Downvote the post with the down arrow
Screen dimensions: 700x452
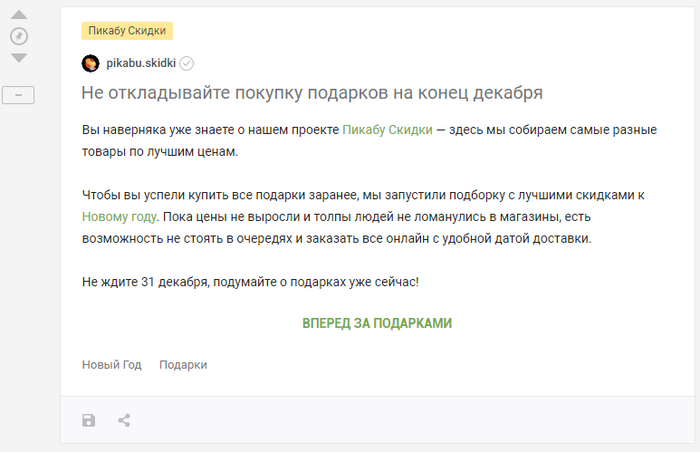[x=19, y=58]
